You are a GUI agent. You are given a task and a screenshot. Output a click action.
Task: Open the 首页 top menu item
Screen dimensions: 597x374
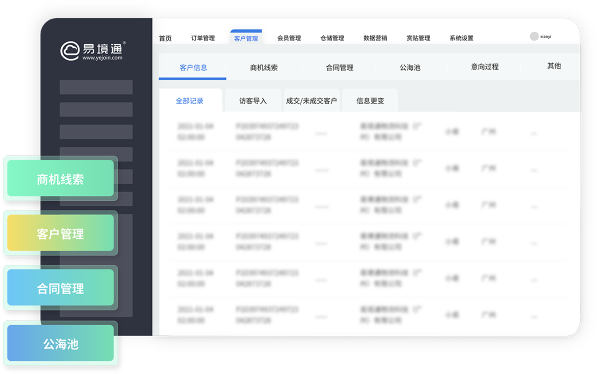165,38
